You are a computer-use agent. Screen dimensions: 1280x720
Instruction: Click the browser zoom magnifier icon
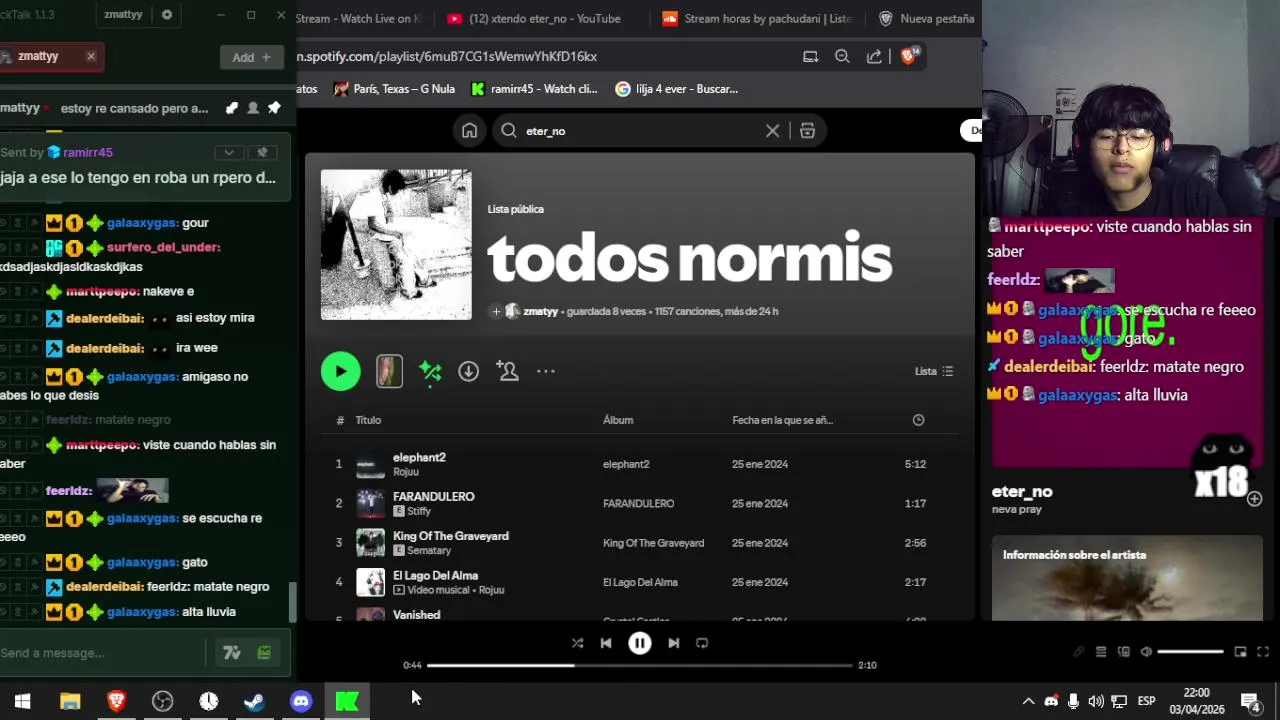[842, 57]
